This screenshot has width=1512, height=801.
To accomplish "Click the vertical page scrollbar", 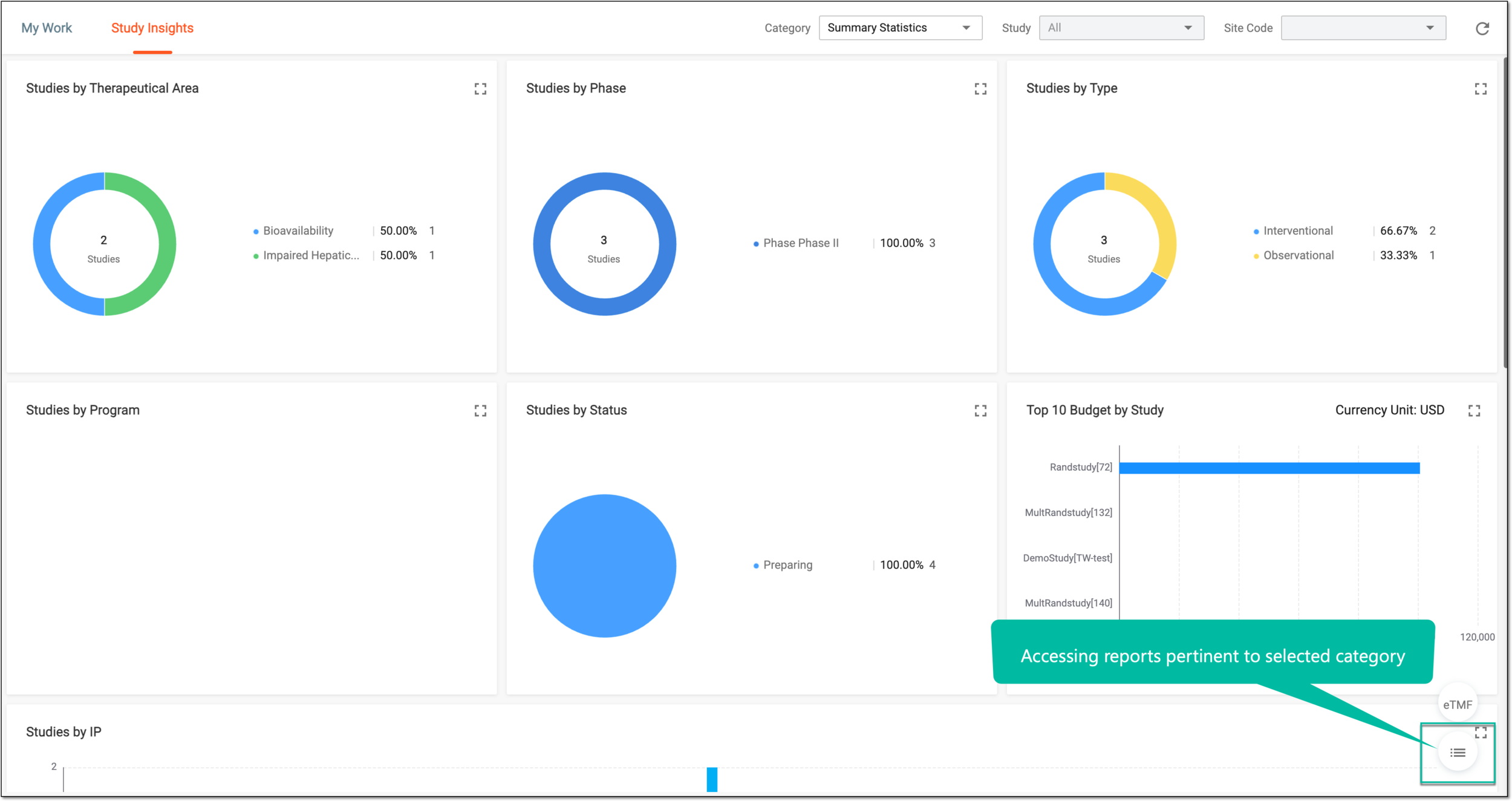I will pos(1506,212).
